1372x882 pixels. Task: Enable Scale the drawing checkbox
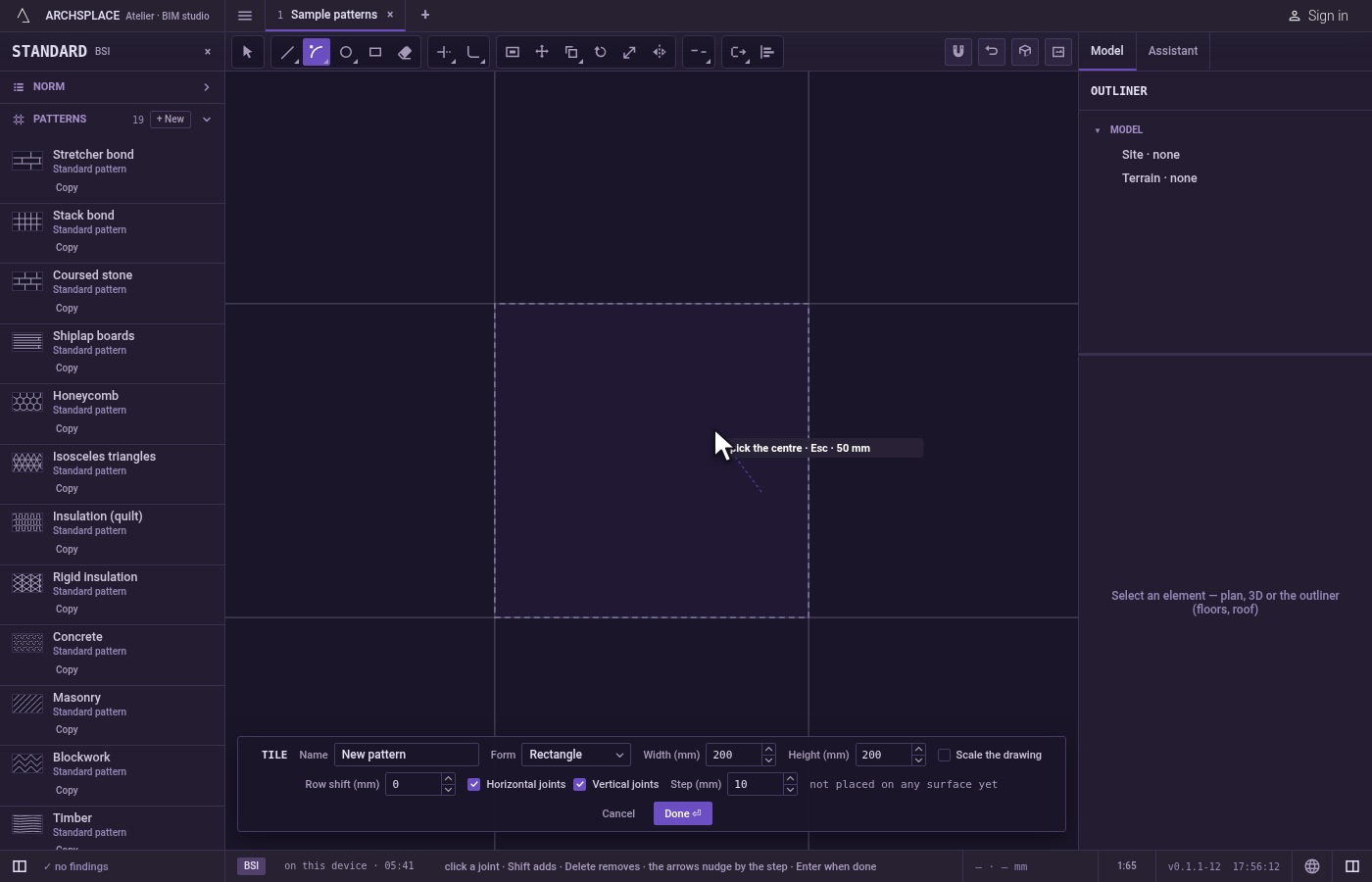click(x=944, y=755)
